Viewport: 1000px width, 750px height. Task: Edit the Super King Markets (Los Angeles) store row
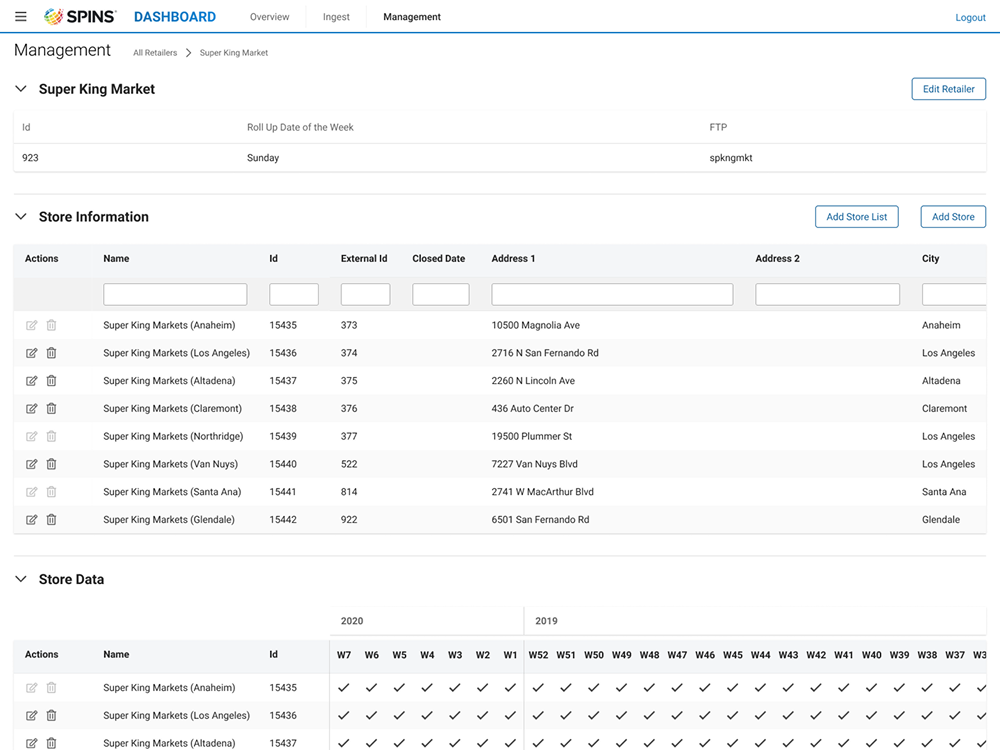point(31,353)
